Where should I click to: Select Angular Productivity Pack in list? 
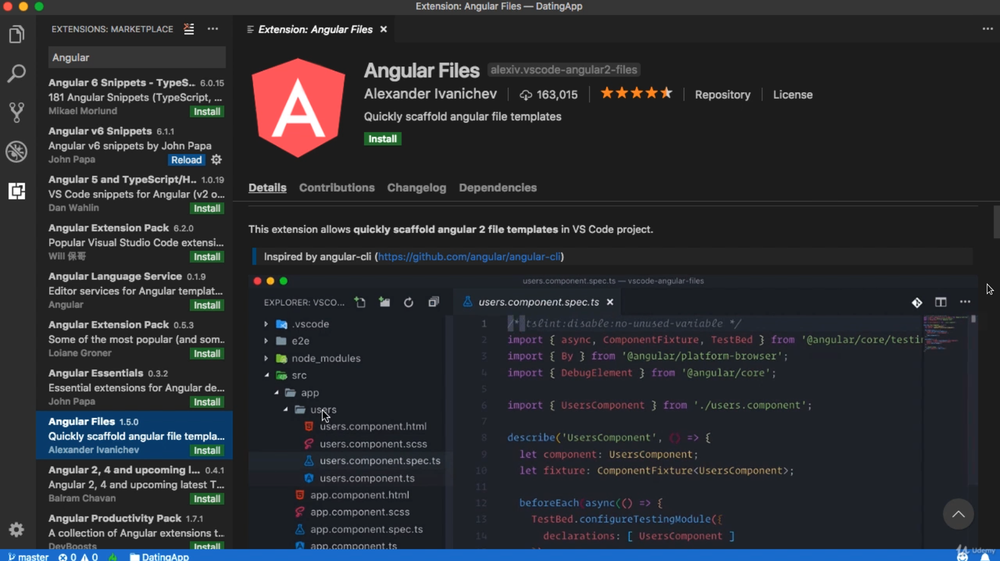pos(135,532)
